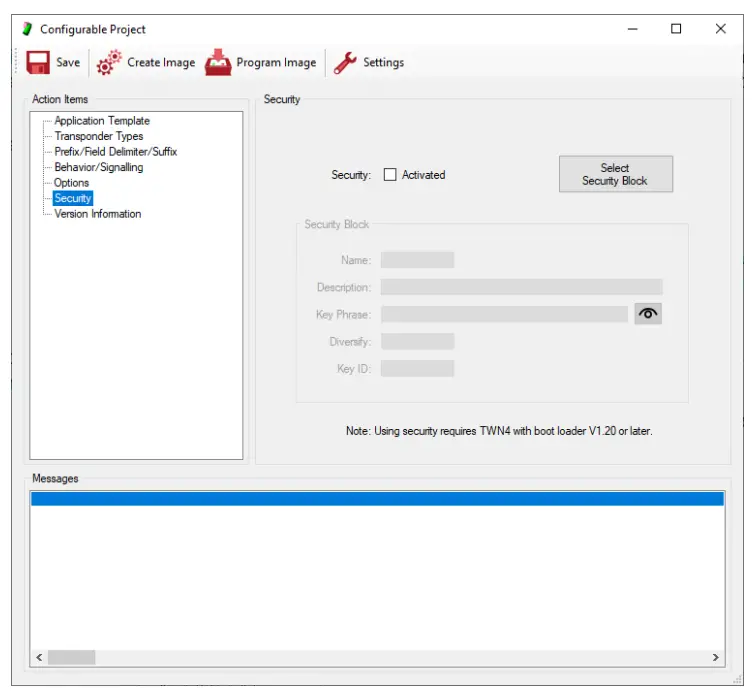Image resolution: width=752 pixels, height=694 pixels.
Task: Maximize the Configurable Project window
Action: coord(676,29)
